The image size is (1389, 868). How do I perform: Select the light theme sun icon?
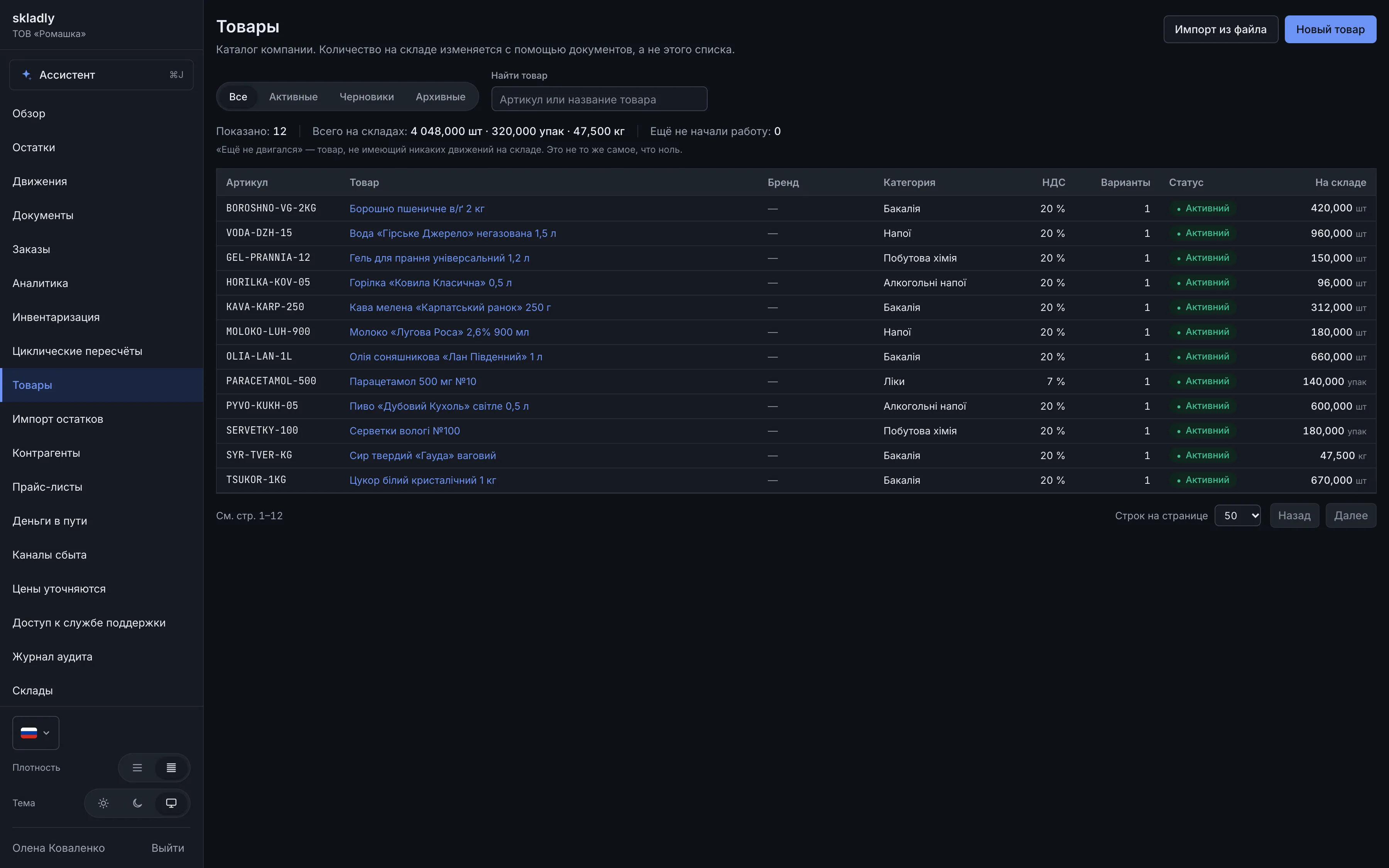[103, 803]
